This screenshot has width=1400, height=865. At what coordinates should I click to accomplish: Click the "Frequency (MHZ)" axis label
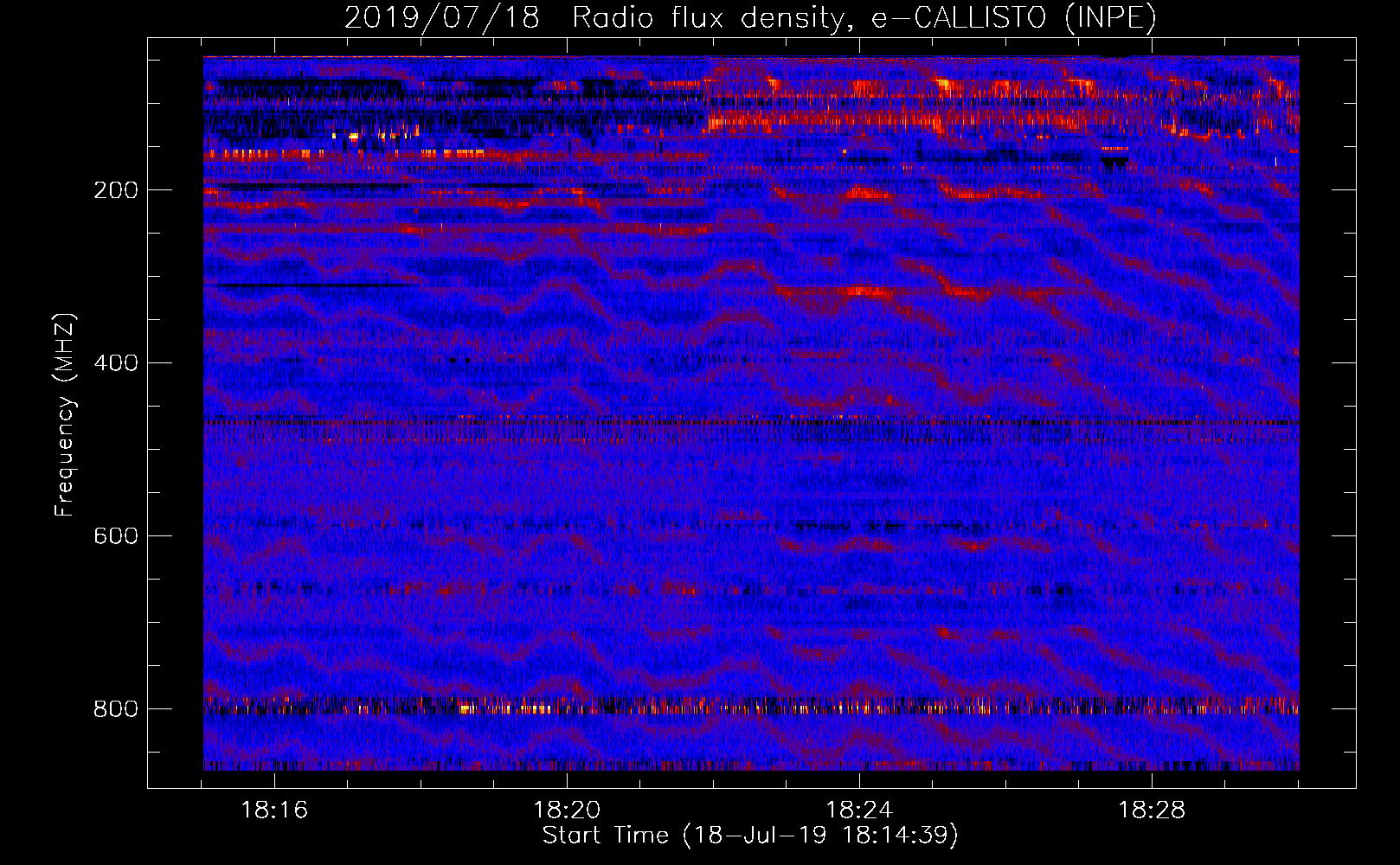[64, 415]
